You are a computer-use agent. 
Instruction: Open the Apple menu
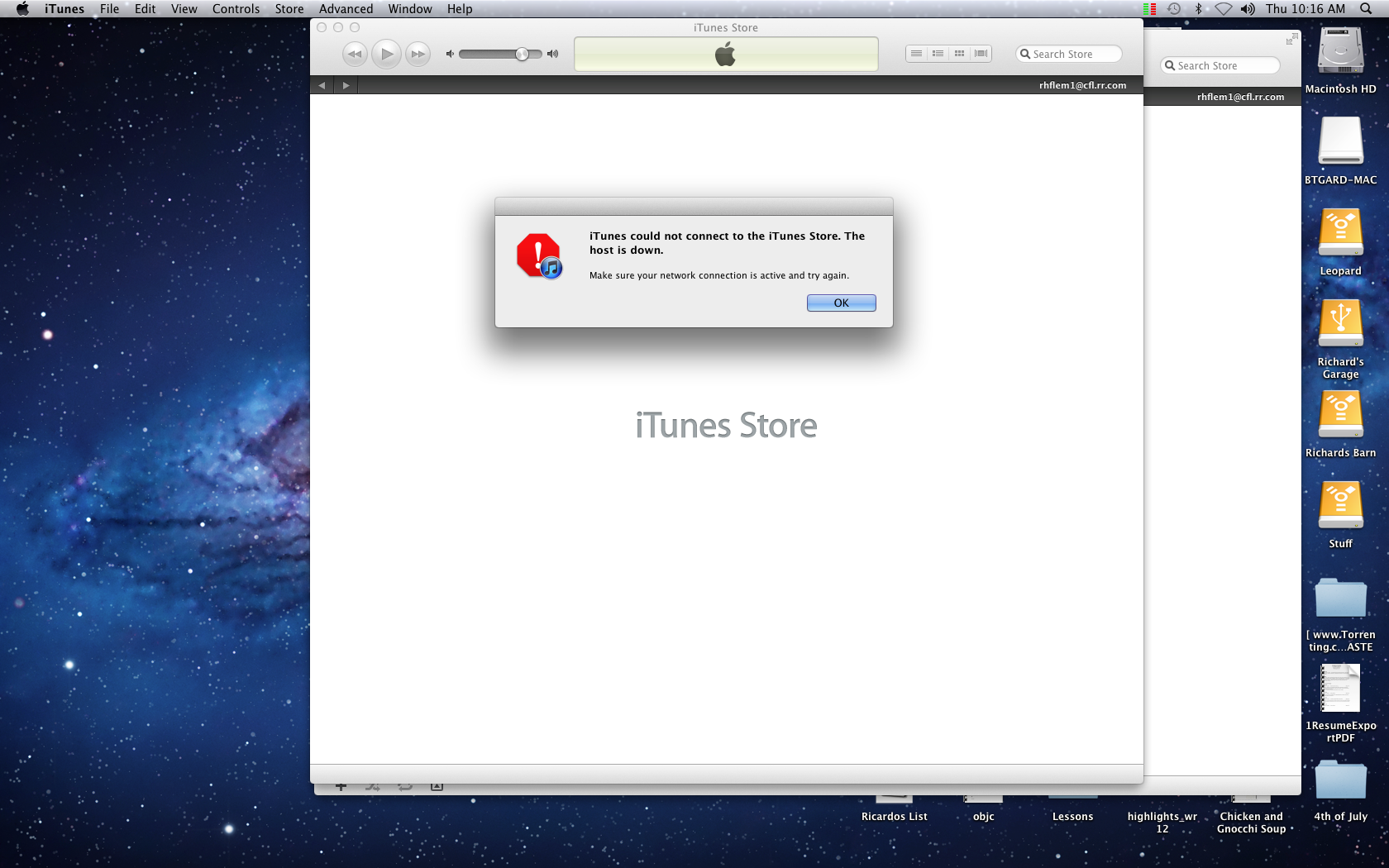[x=22, y=9]
